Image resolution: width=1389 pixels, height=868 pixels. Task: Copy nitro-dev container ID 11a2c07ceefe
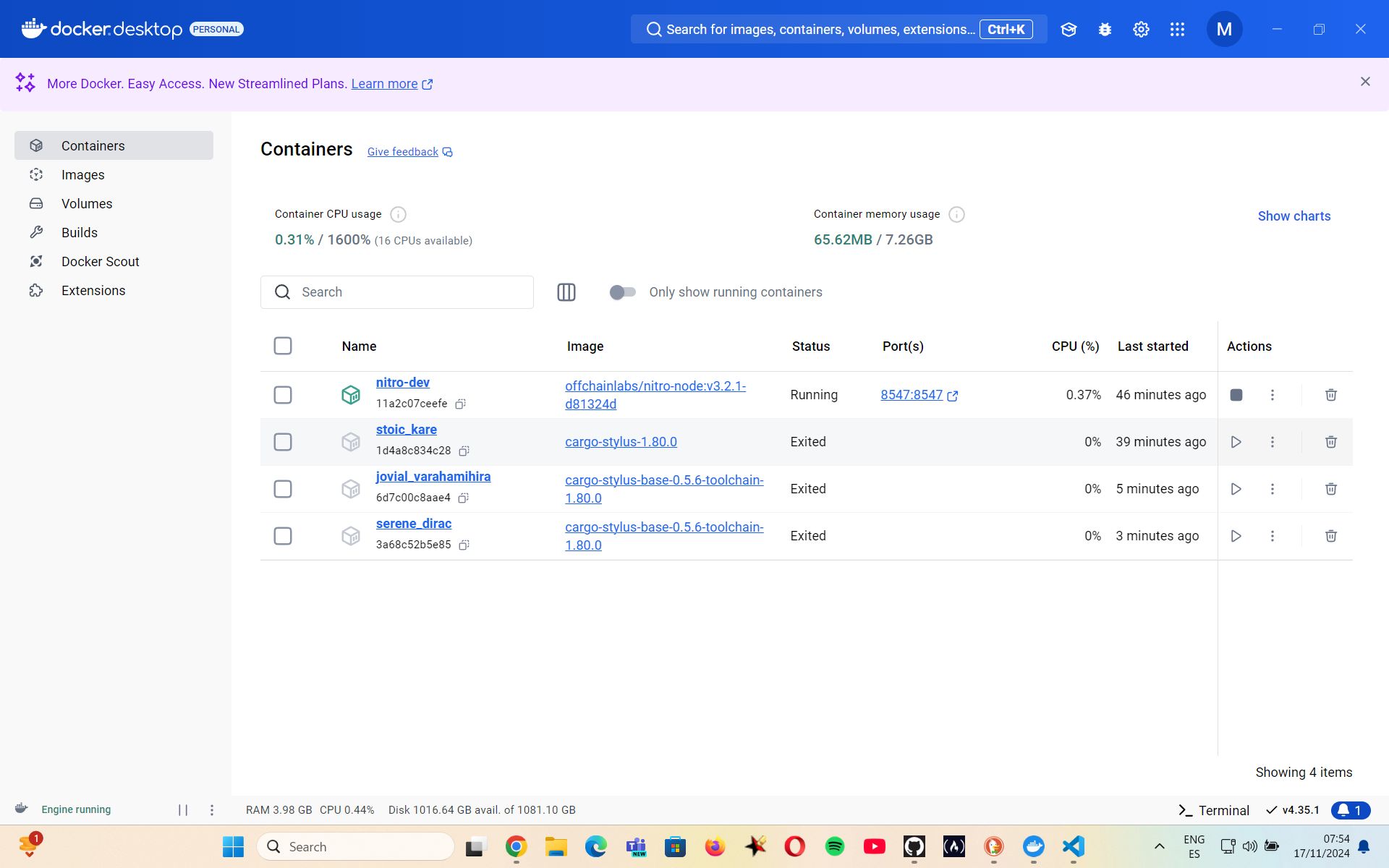pyautogui.click(x=460, y=404)
